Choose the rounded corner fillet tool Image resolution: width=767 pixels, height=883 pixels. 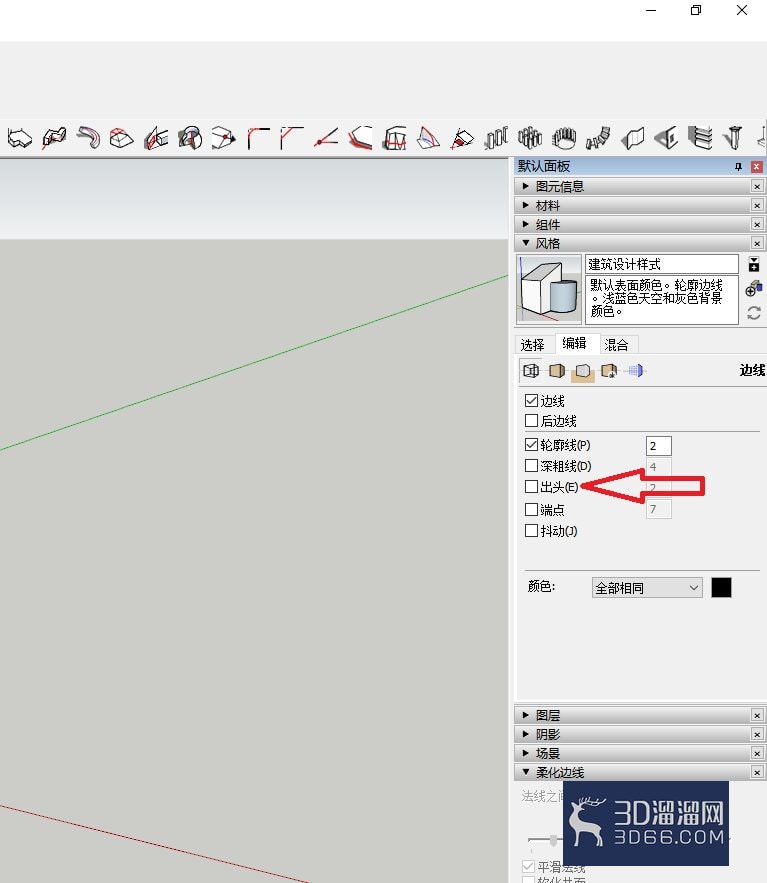pyautogui.click(x=258, y=137)
